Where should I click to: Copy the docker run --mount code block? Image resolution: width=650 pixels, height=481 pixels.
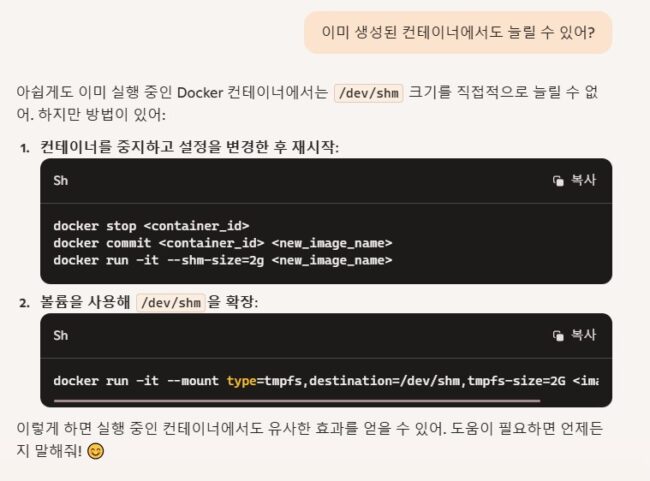575,335
